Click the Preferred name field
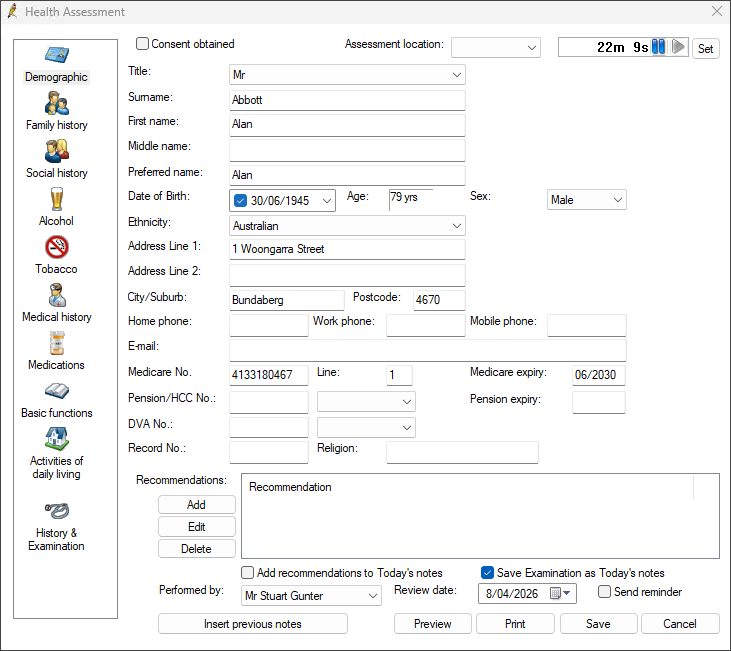 [x=347, y=175]
